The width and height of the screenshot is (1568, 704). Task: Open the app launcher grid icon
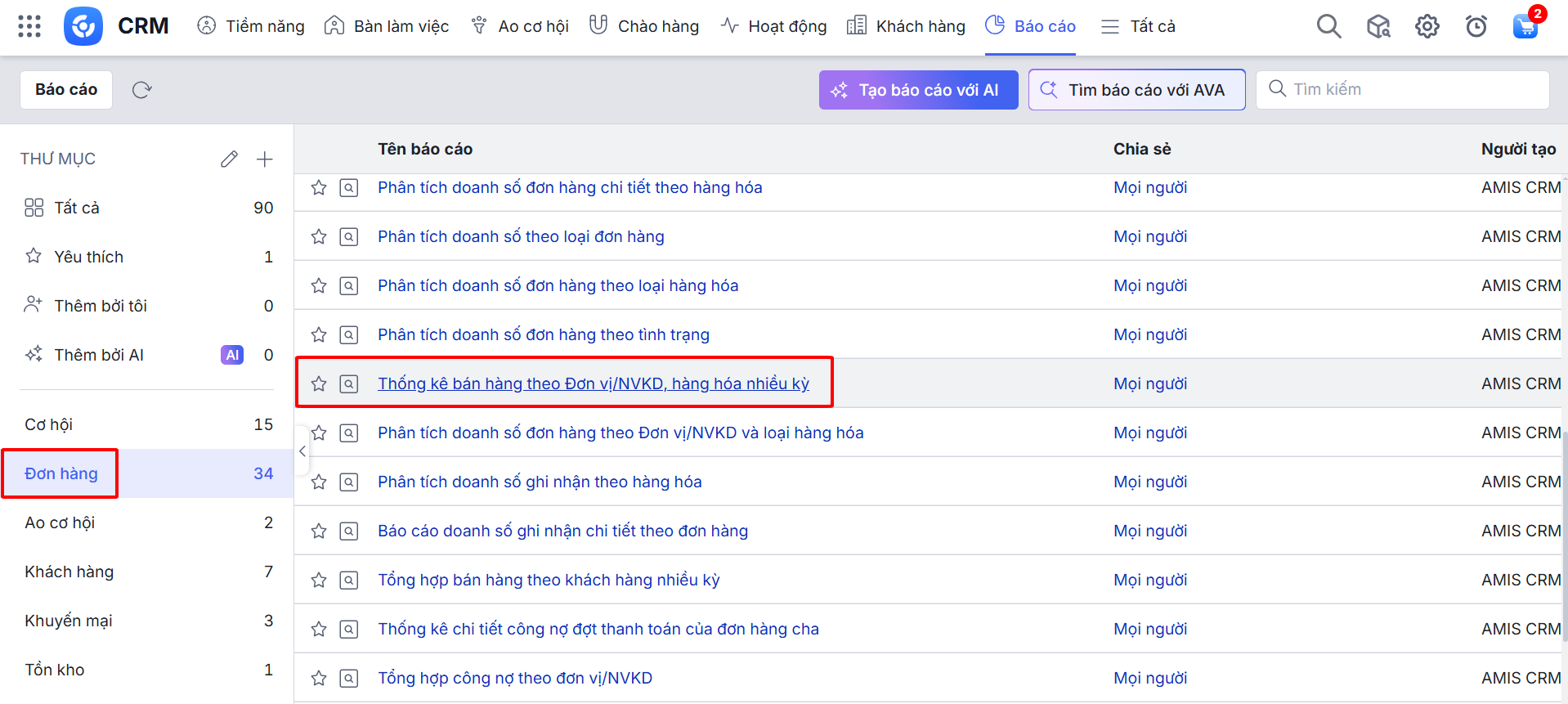[x=29, y=26]
